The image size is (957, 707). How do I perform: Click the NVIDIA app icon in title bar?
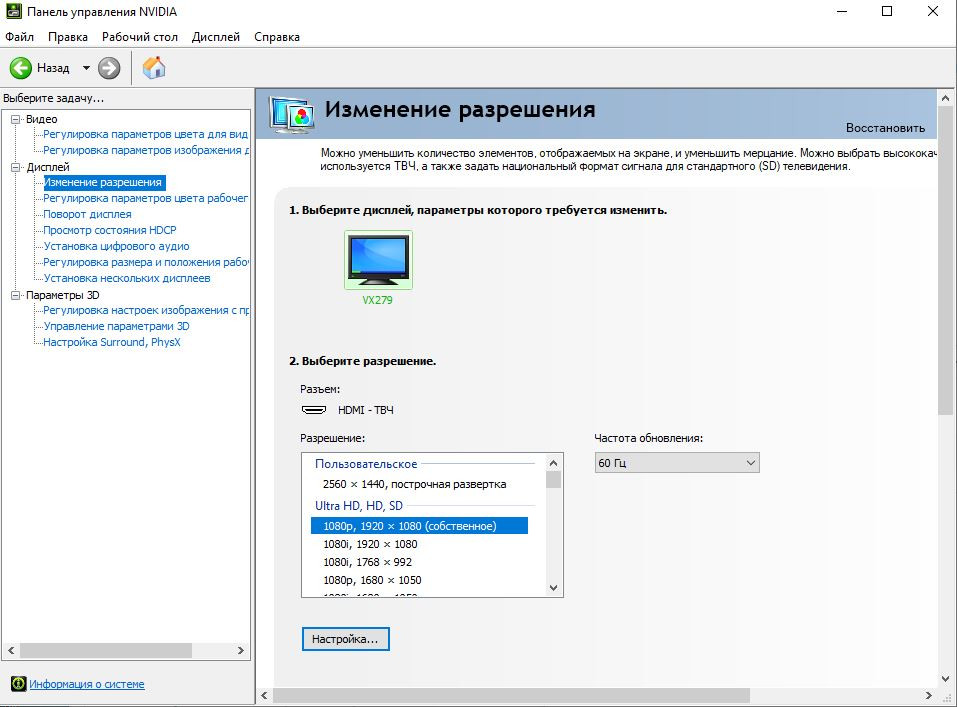click(13, 12)
